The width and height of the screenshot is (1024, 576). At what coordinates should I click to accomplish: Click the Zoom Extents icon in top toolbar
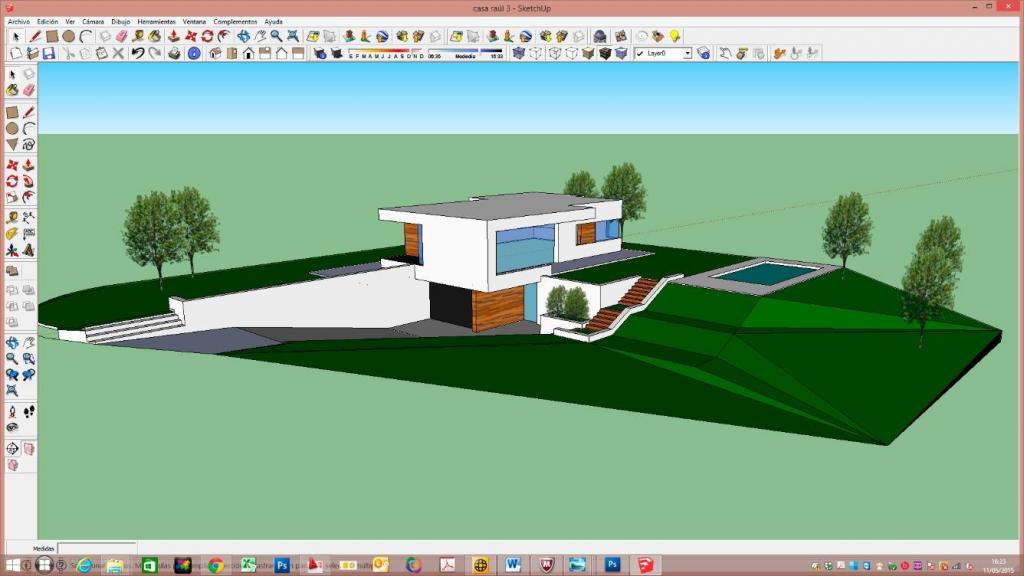292,36
